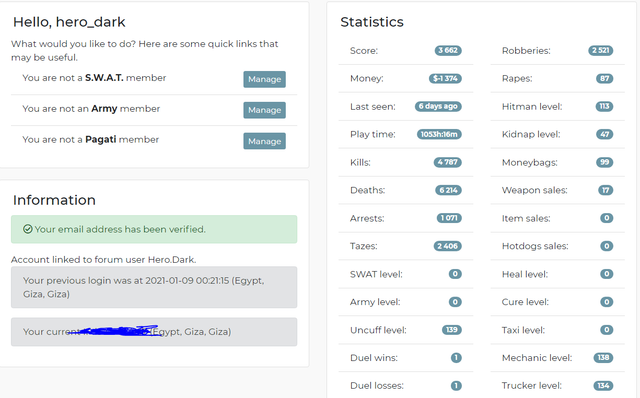Screen dimensions: 640x398
Task: Click the Money value badge $-1 374
Action: (445, 78)
